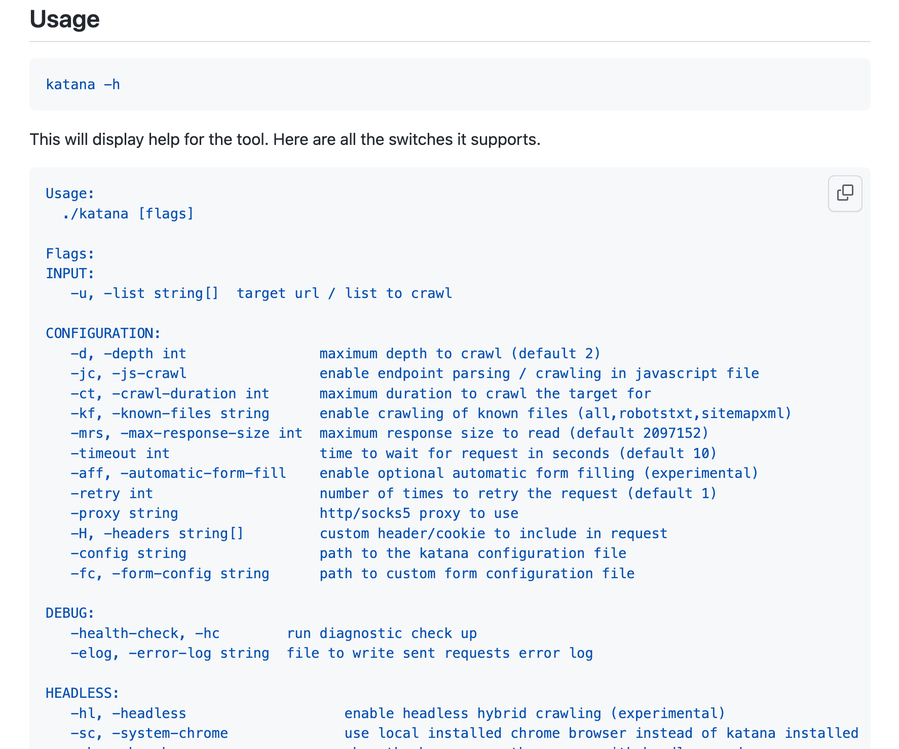The image size is (899, 749).
Task: Click the '-health-check, -hc' flag
Action: click(145, 633)
